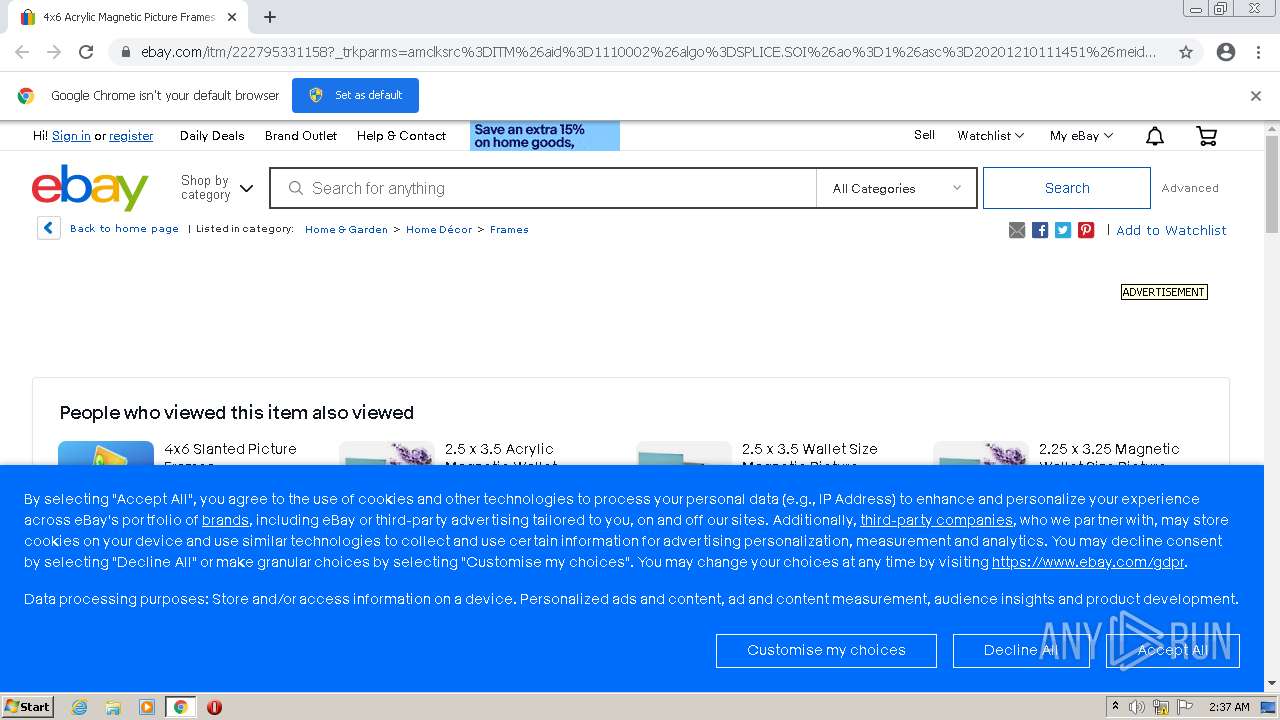Open Home & Garden category

346,230
